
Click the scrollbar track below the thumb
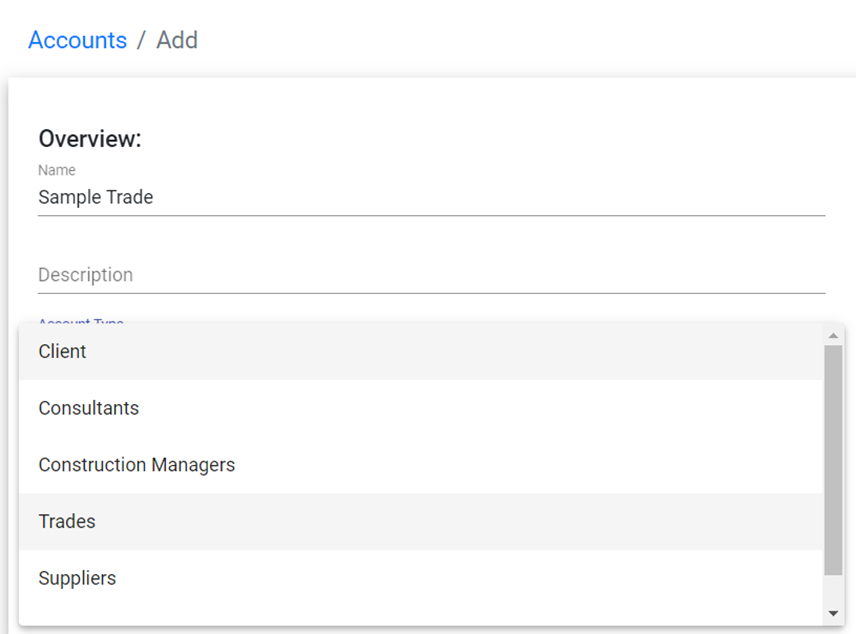[833, 590]
